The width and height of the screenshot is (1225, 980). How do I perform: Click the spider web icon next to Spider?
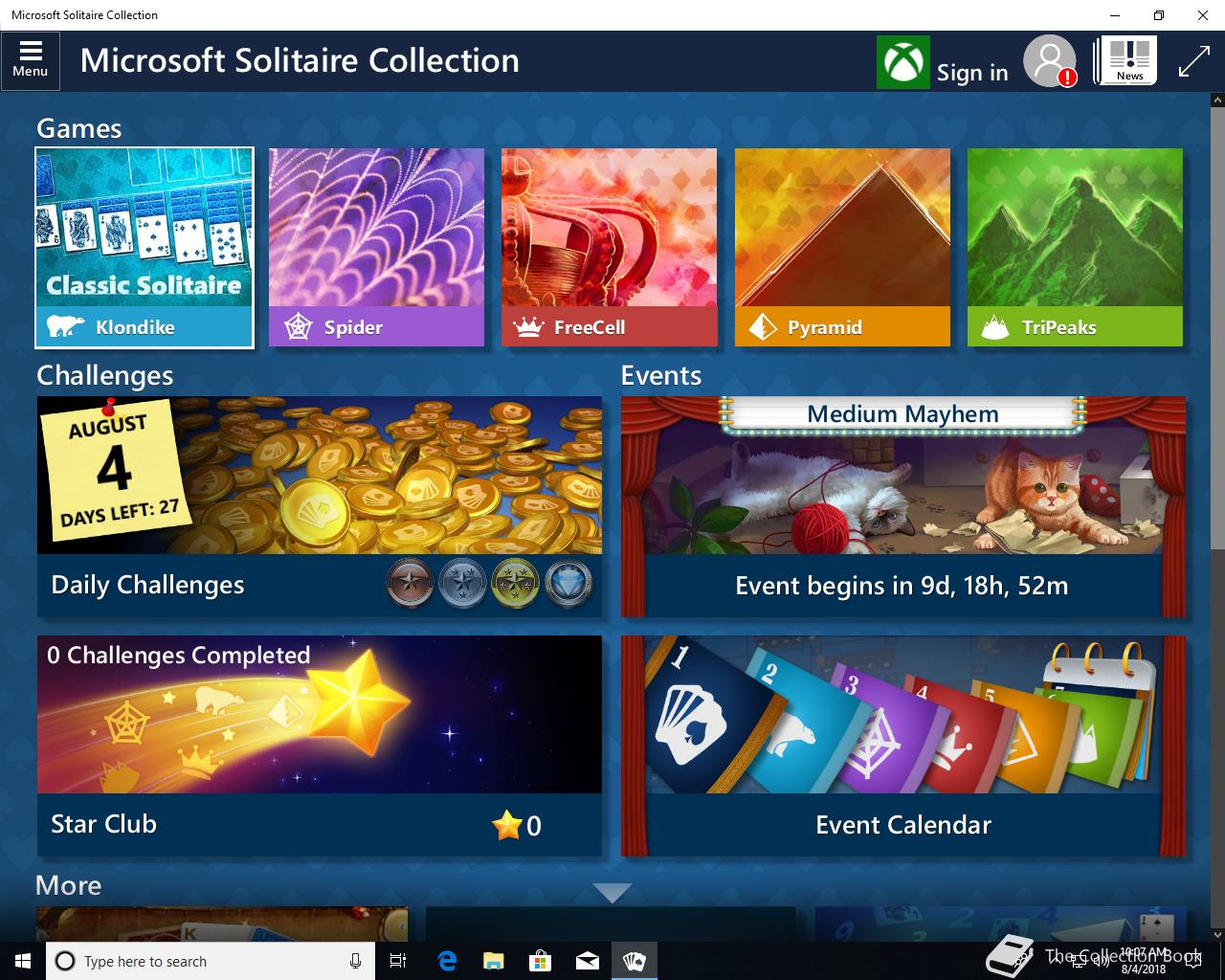[x=300, y=327]
